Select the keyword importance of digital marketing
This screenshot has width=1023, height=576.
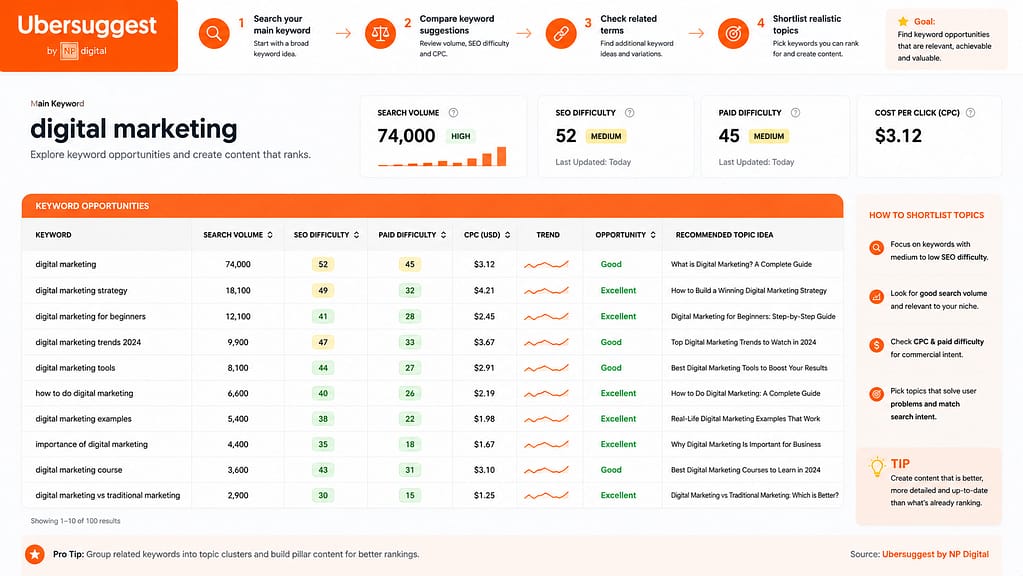click(x=91, y=444)
